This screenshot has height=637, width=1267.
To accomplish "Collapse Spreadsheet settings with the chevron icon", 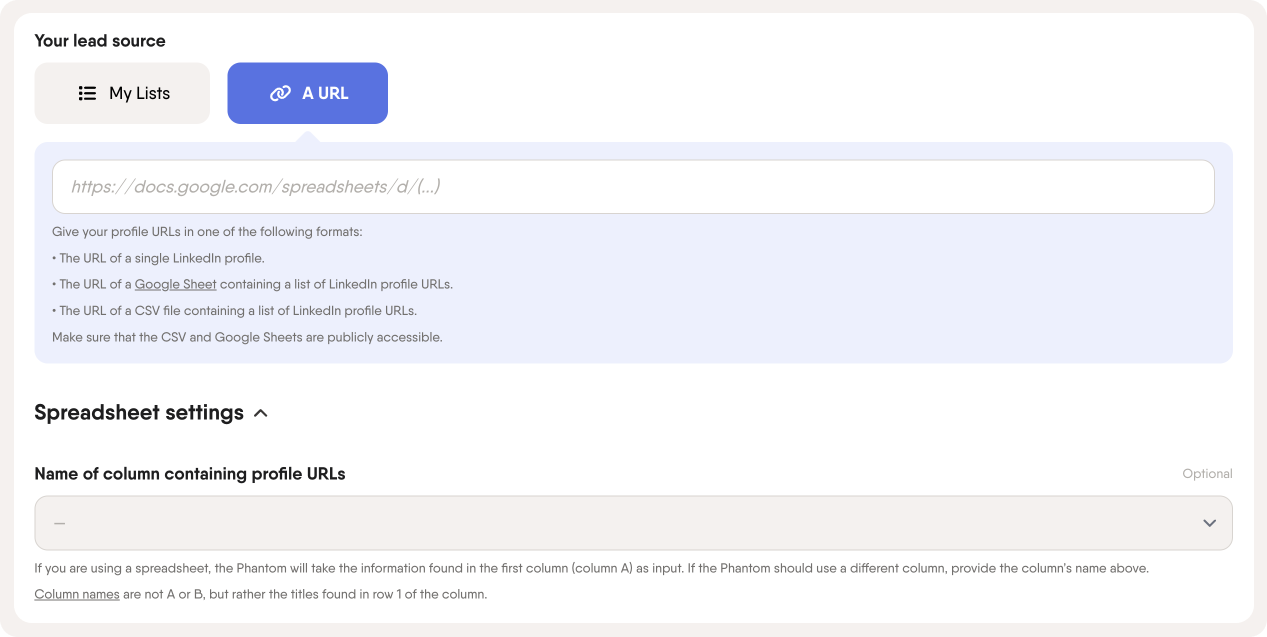I will tap(261, 413).
